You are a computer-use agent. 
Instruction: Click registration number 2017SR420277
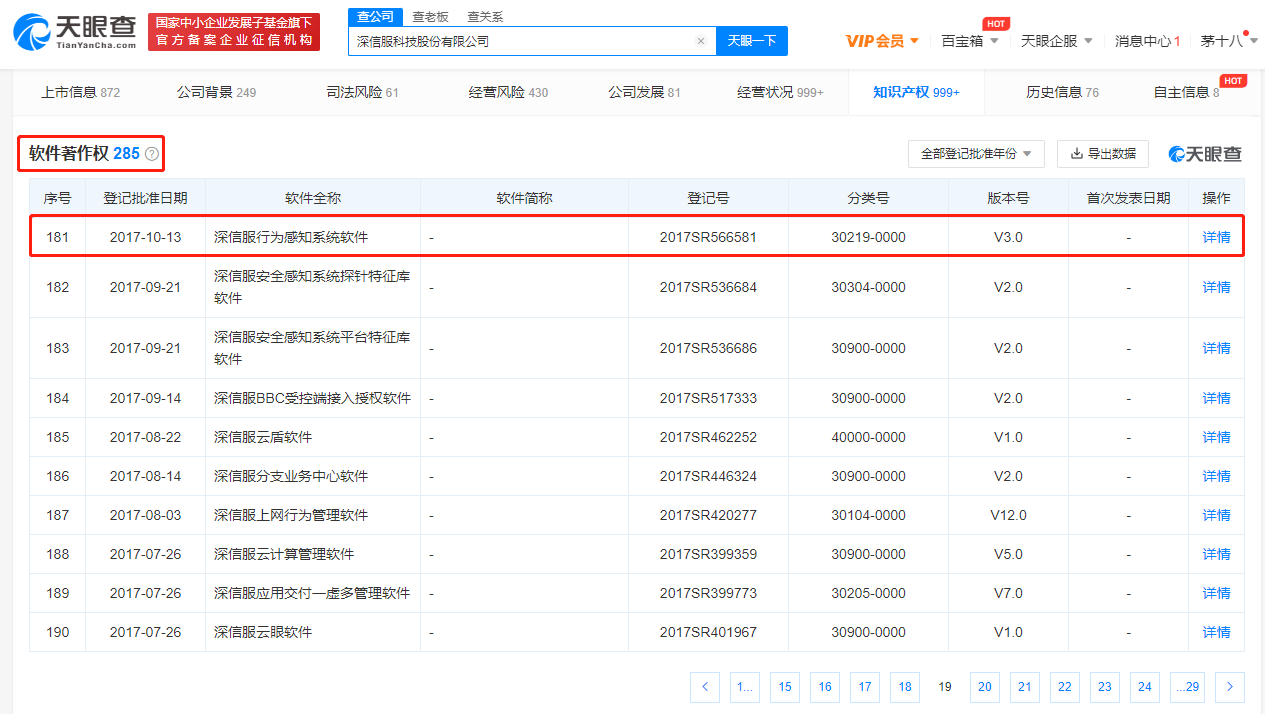(x=708, y=515)
